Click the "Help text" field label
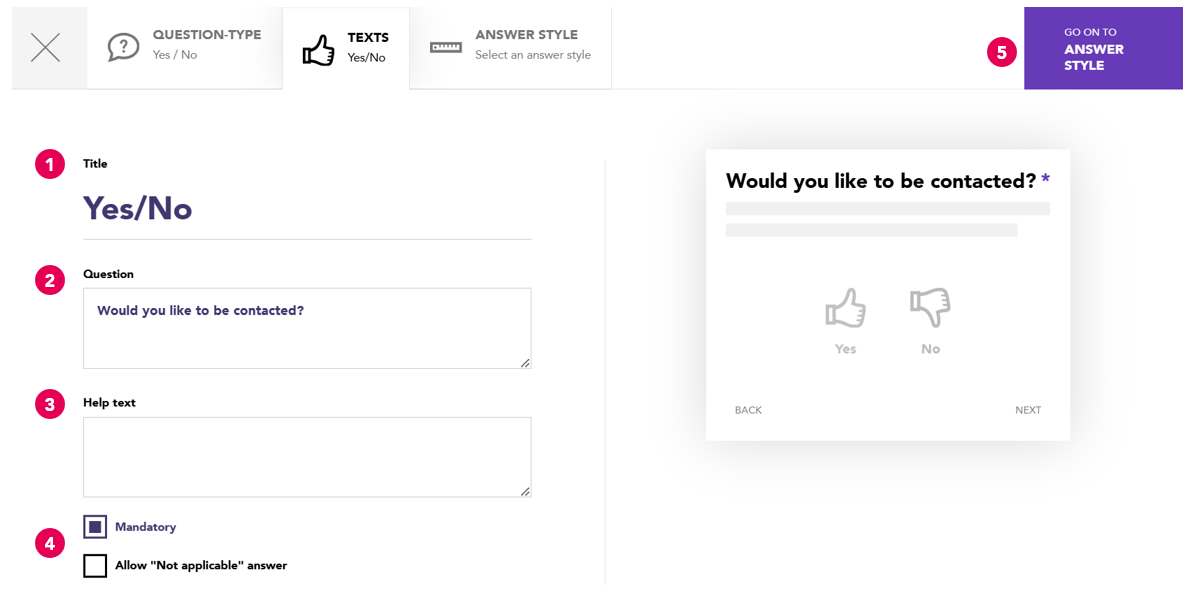Screen dimensions: 1192x609 click(109, 403)
